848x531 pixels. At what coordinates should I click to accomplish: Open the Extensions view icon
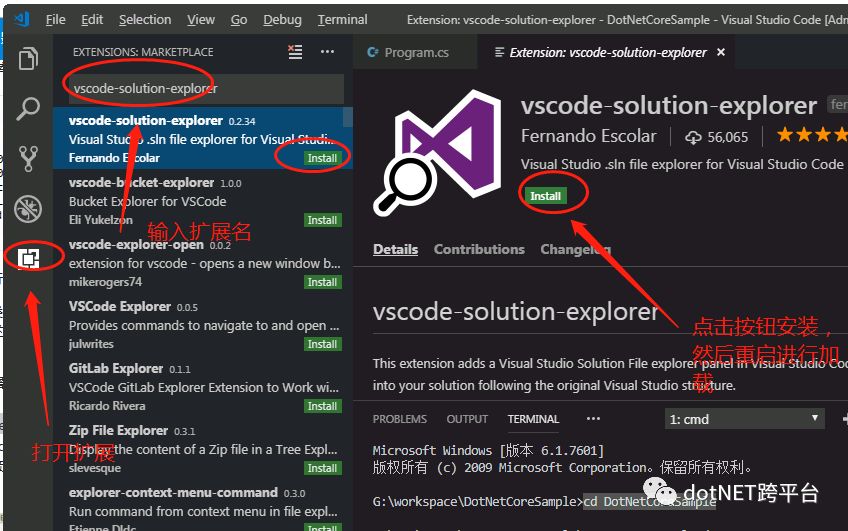pyautogui.click(x=28, y=258)
